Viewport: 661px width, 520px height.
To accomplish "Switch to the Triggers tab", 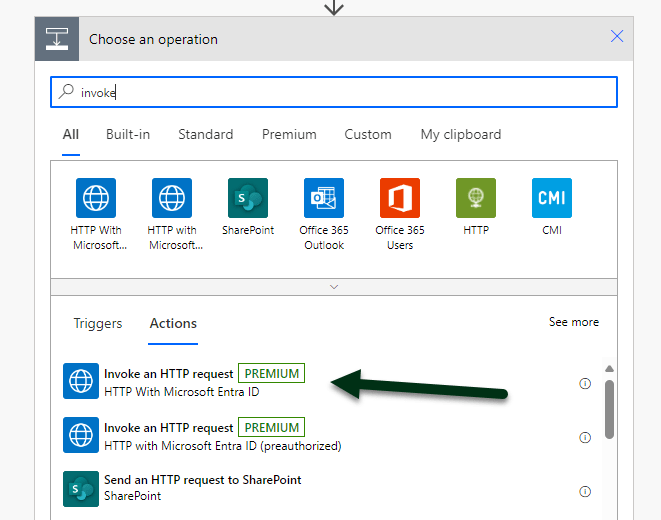I will (x=98, y=323).
